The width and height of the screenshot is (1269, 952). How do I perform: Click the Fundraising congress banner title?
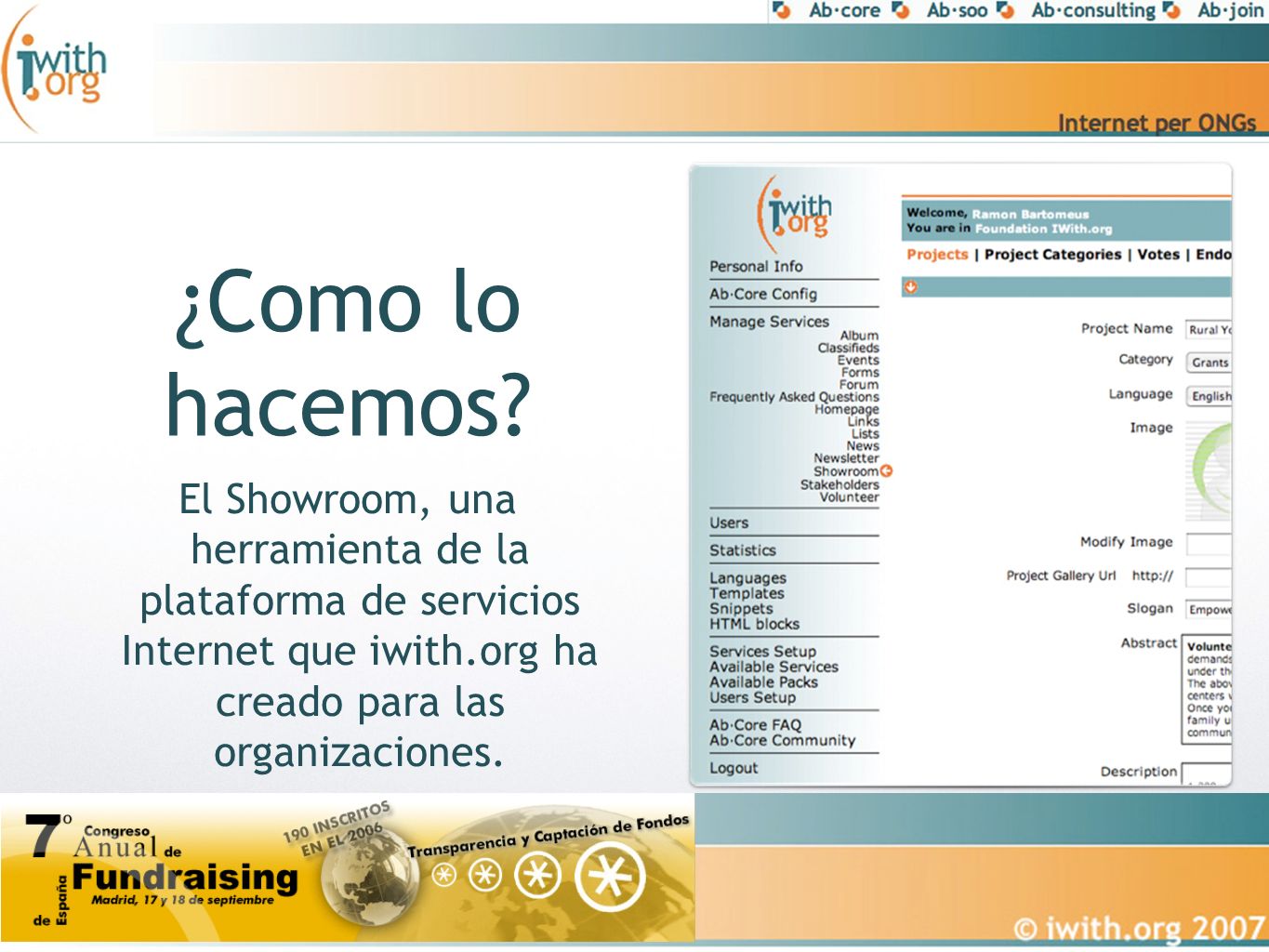(x=185, y=877)
